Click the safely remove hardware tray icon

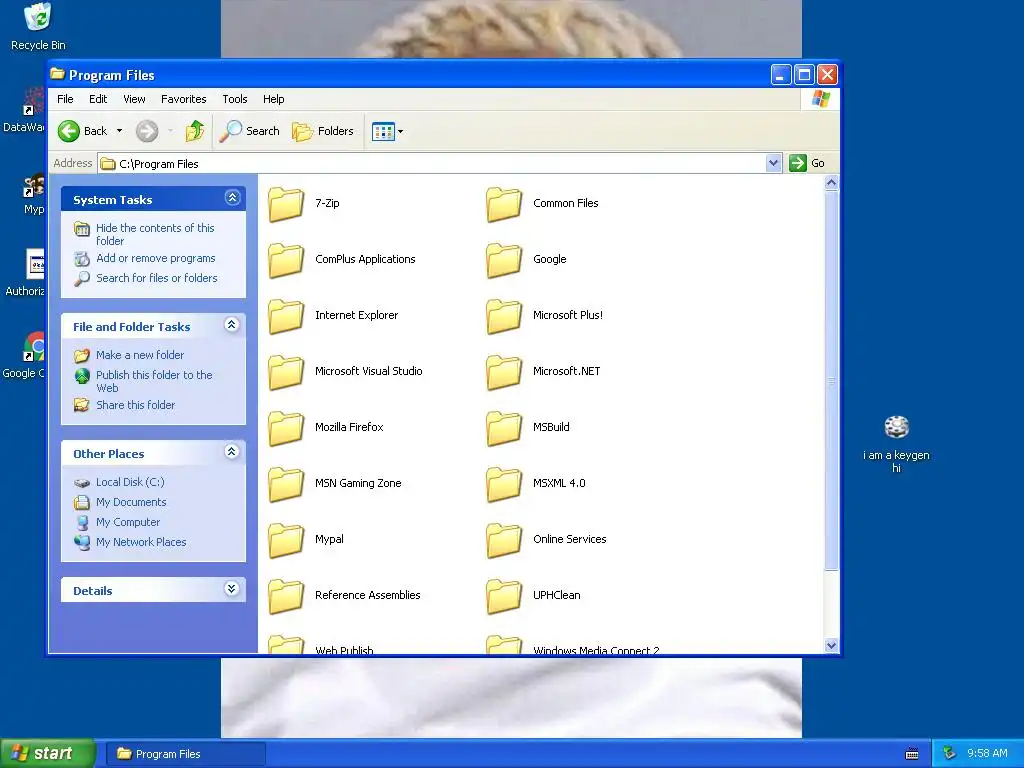click(x=950, y=754)
